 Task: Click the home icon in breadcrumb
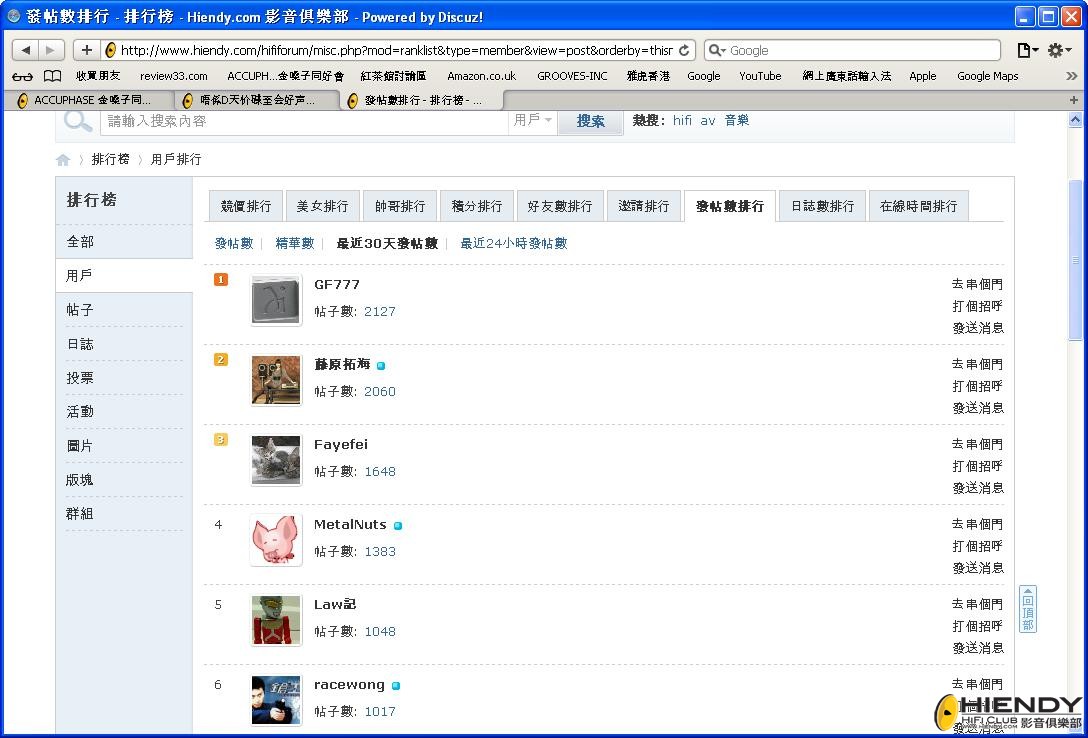pos(63,160)
